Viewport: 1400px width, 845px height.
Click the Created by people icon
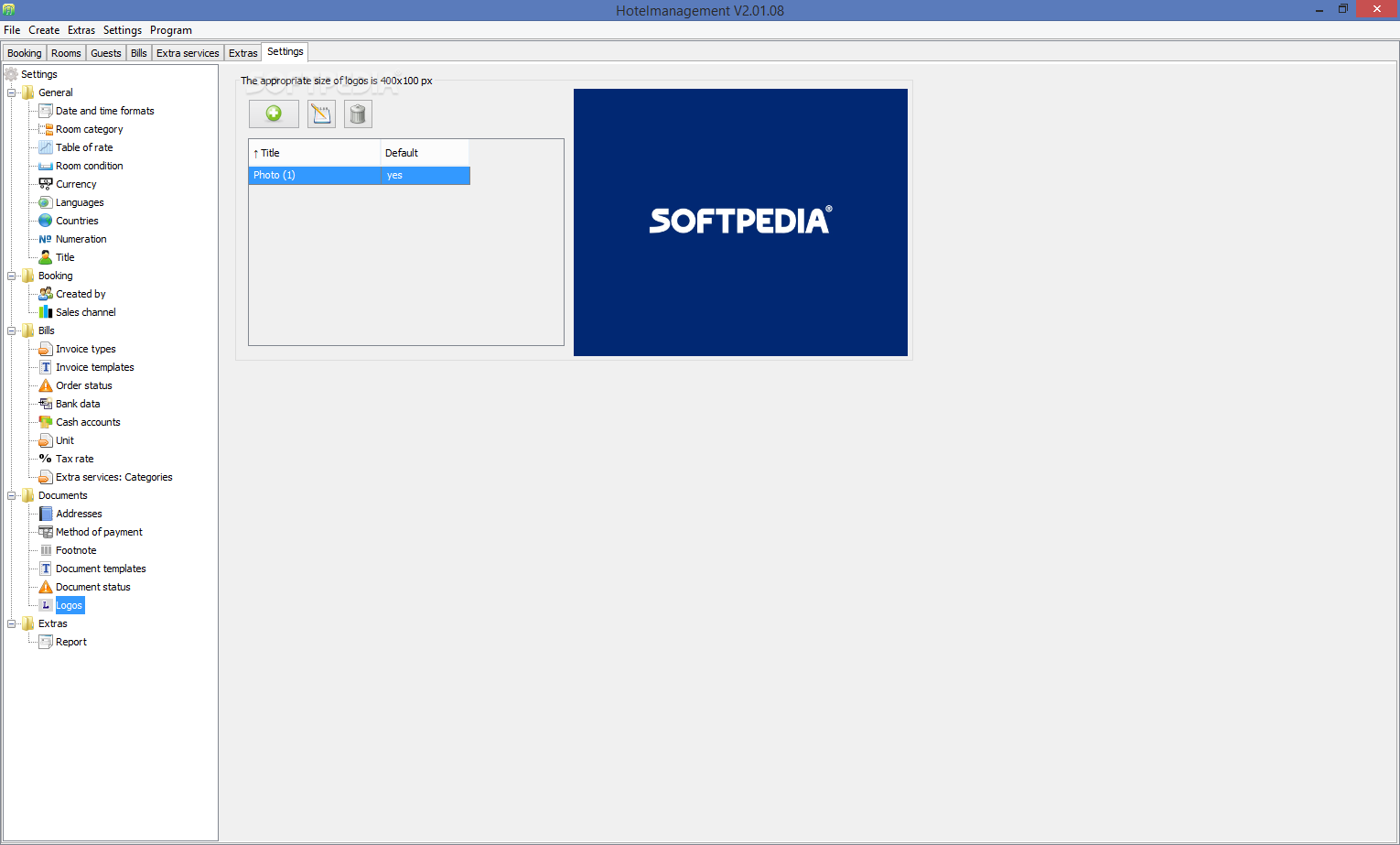46,294
